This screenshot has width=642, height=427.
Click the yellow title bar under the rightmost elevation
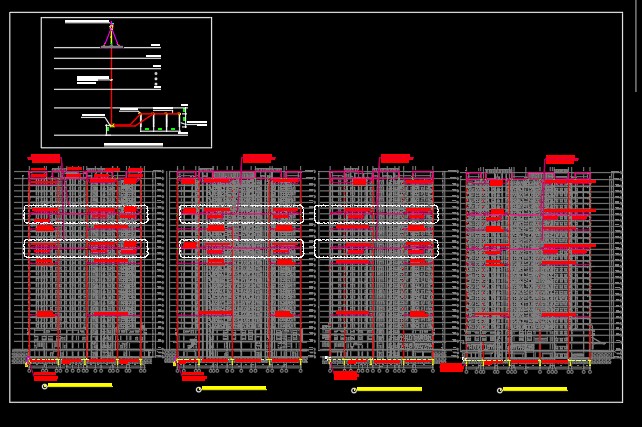(x=535, y=389)
